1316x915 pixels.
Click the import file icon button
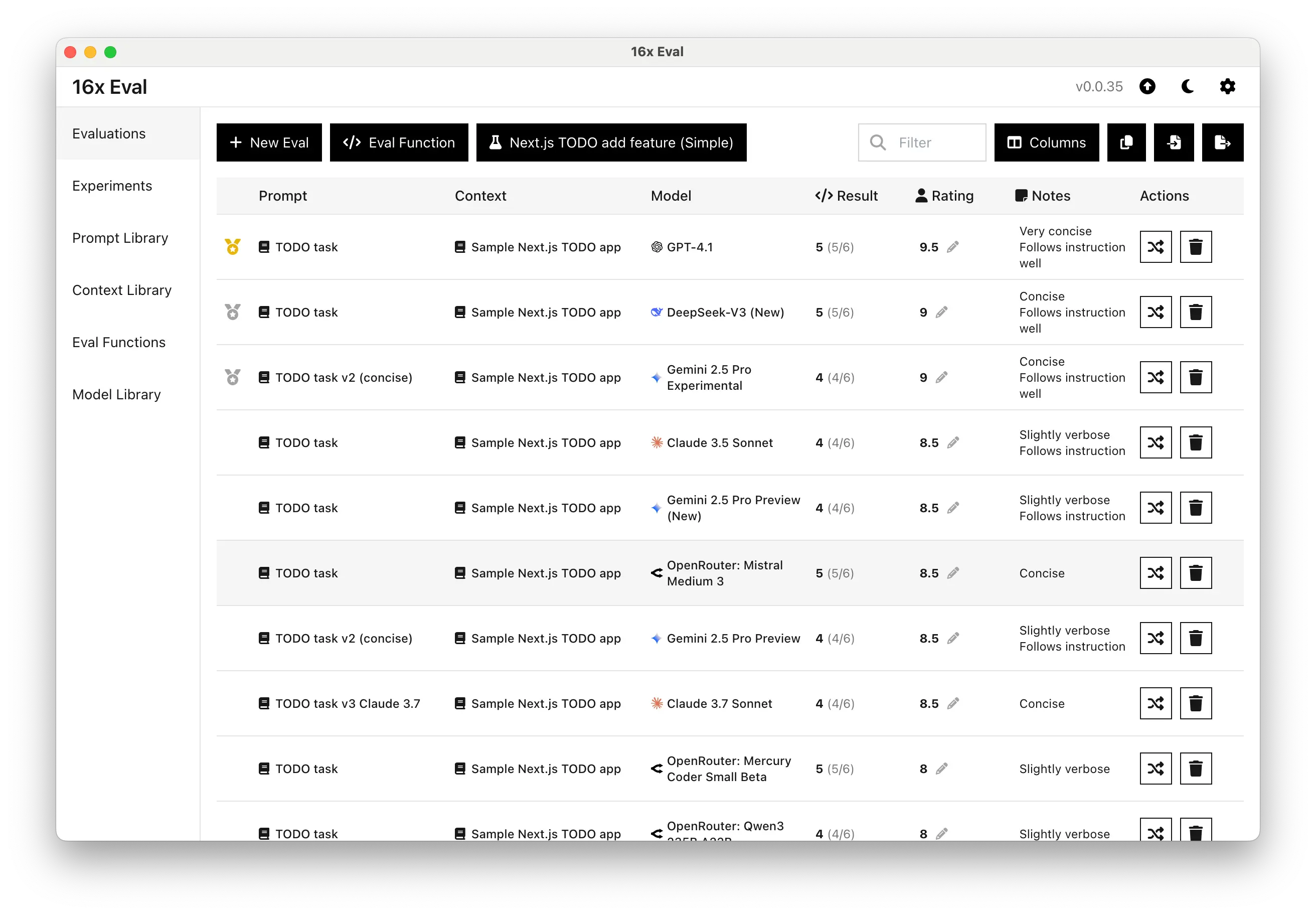click(1173, 142)
